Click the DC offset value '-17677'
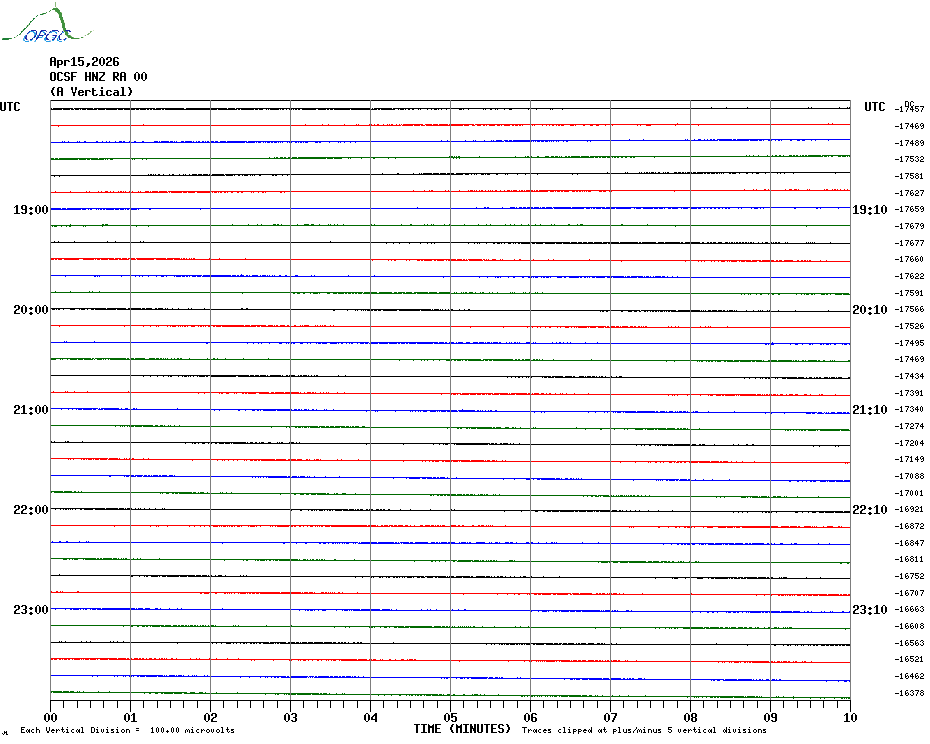Screen dimensions: 930x744 (910, 243)
